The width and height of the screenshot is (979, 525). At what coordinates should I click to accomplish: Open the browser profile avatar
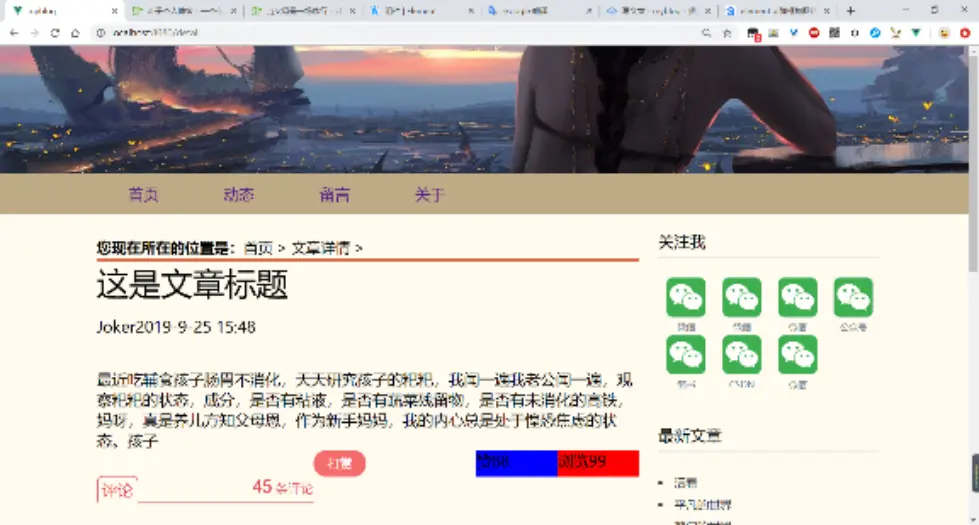944,33
